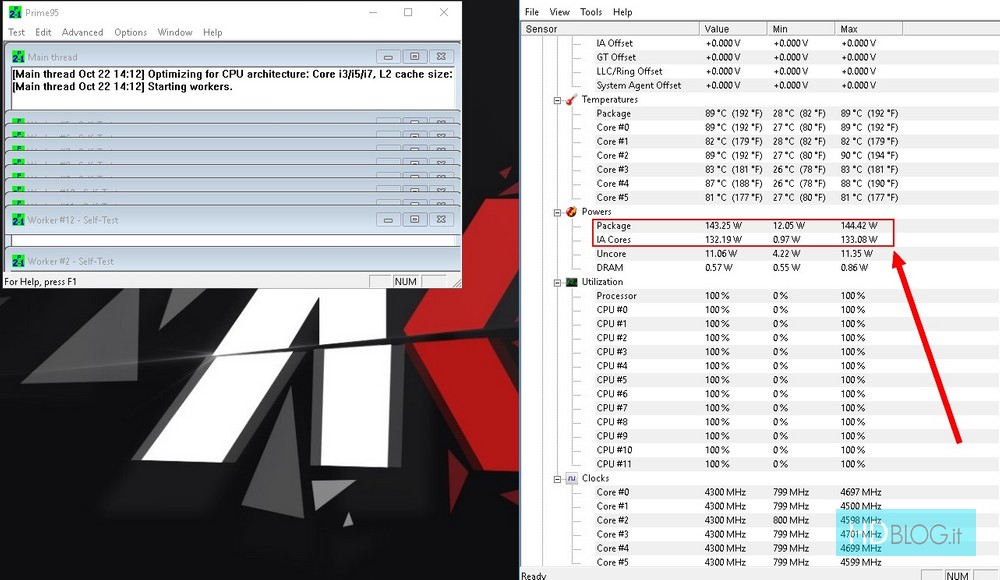Click the Prime95 application icon in title bar
1000x580 pixels.
tap(14, 13)
